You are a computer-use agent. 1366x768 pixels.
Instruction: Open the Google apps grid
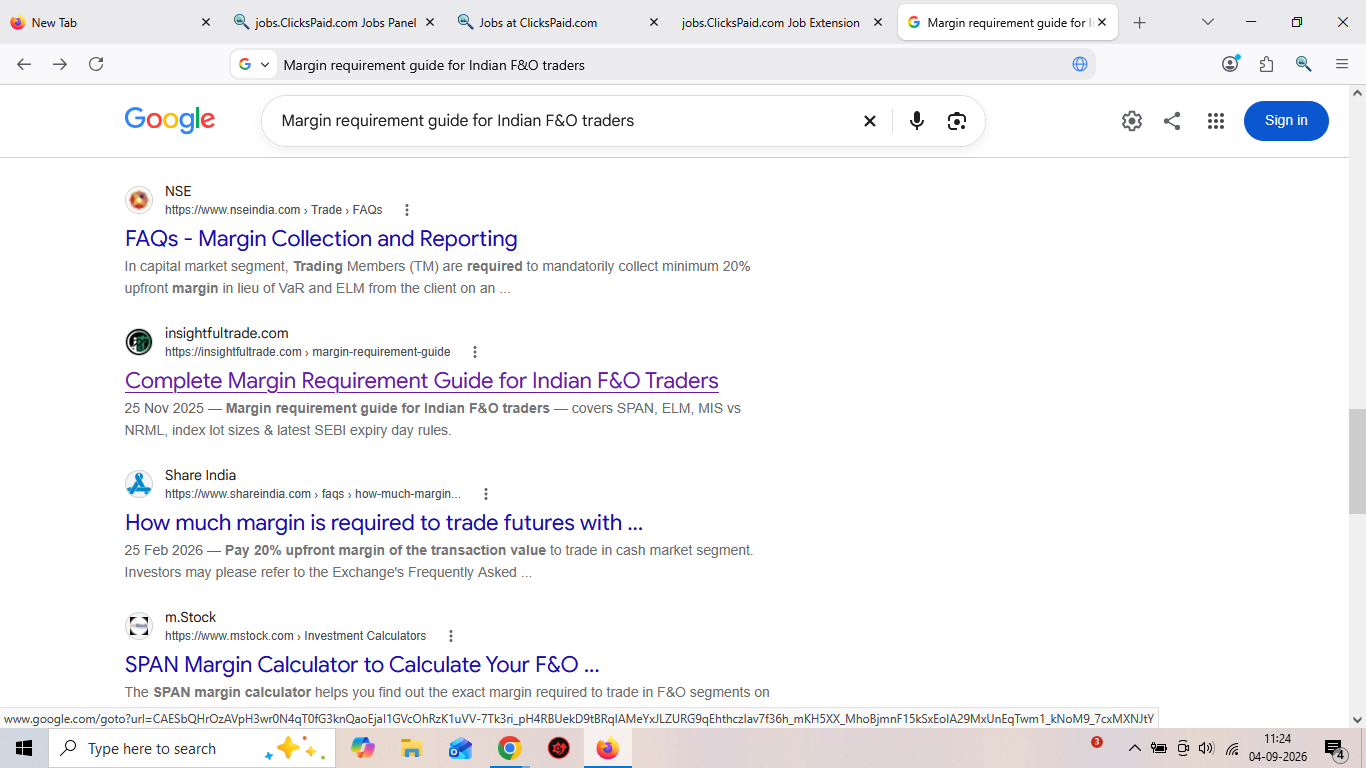[x=1216, y=121]
